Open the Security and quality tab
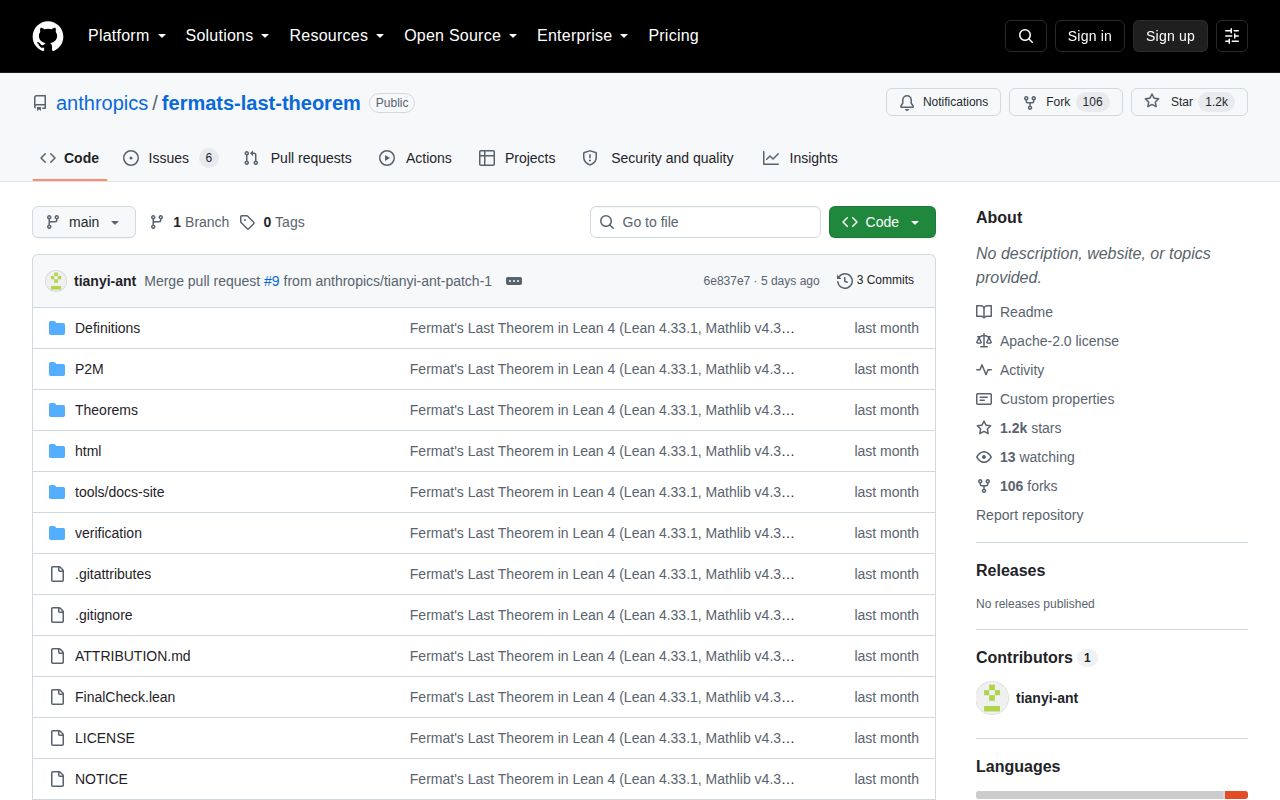Image resolution: width=1280 pixels, height=800 pixels. (x=658, y=158)
